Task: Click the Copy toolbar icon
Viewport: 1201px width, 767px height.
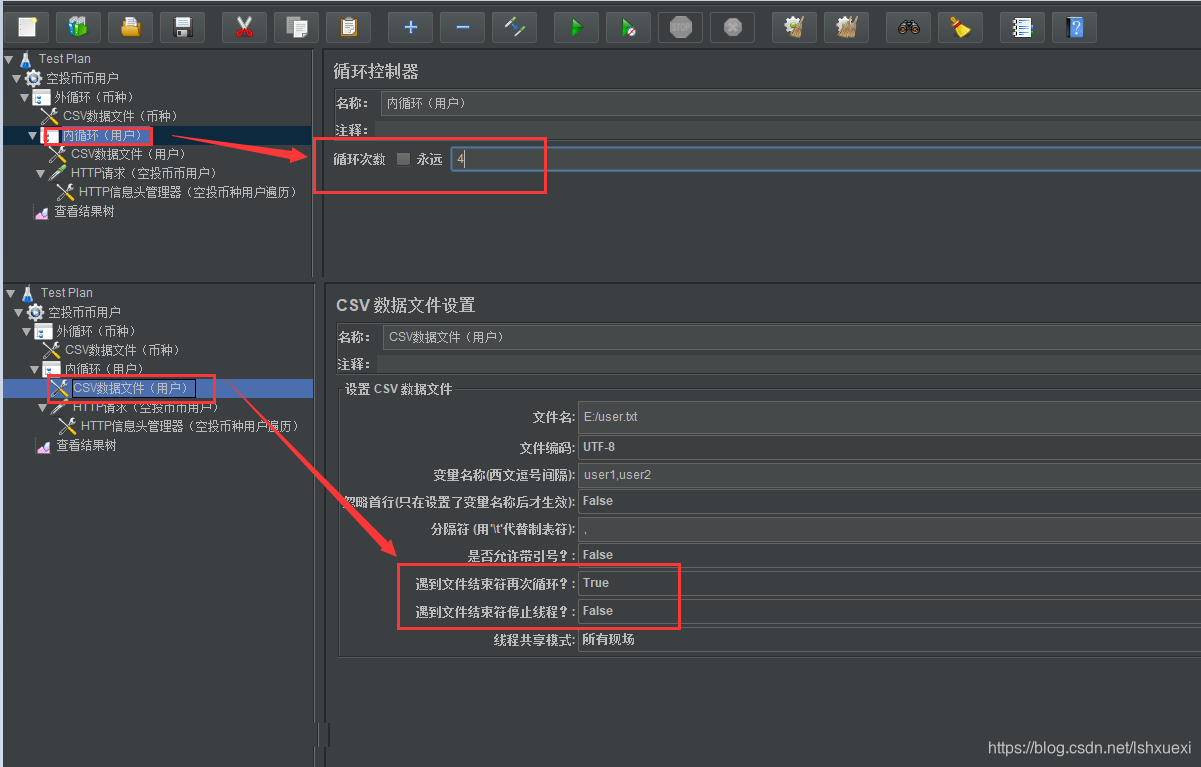Action: (296, 27)
